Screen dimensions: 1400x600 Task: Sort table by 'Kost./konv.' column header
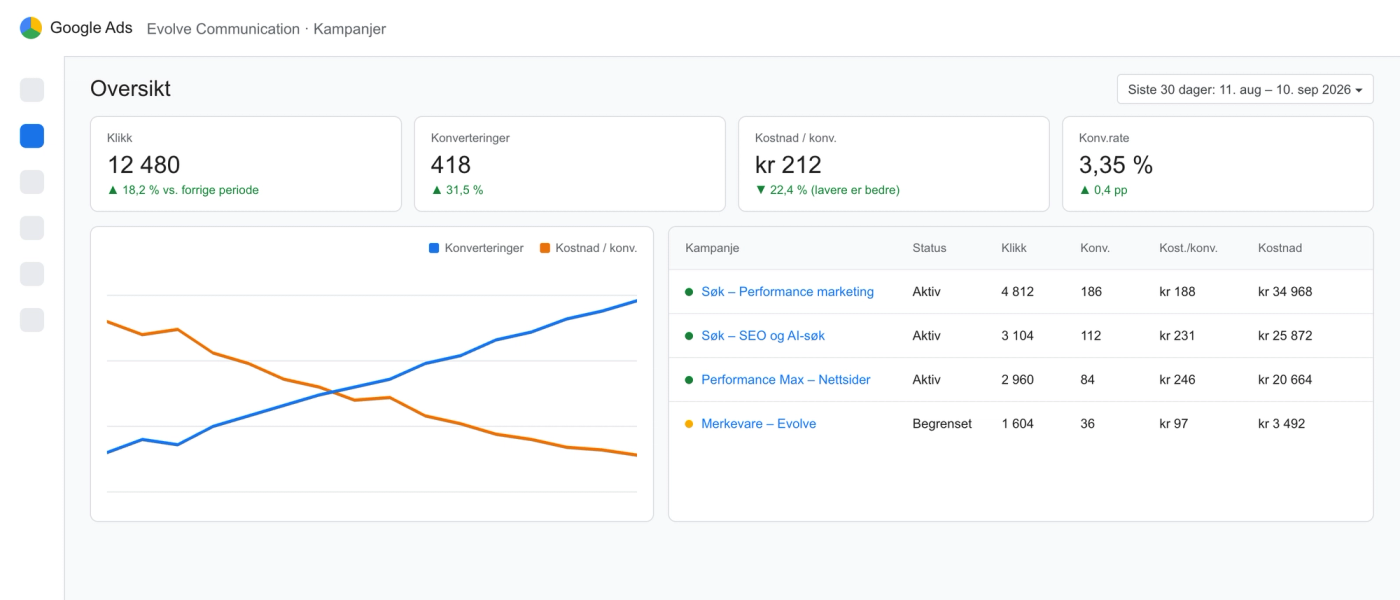coord(1188,248)
